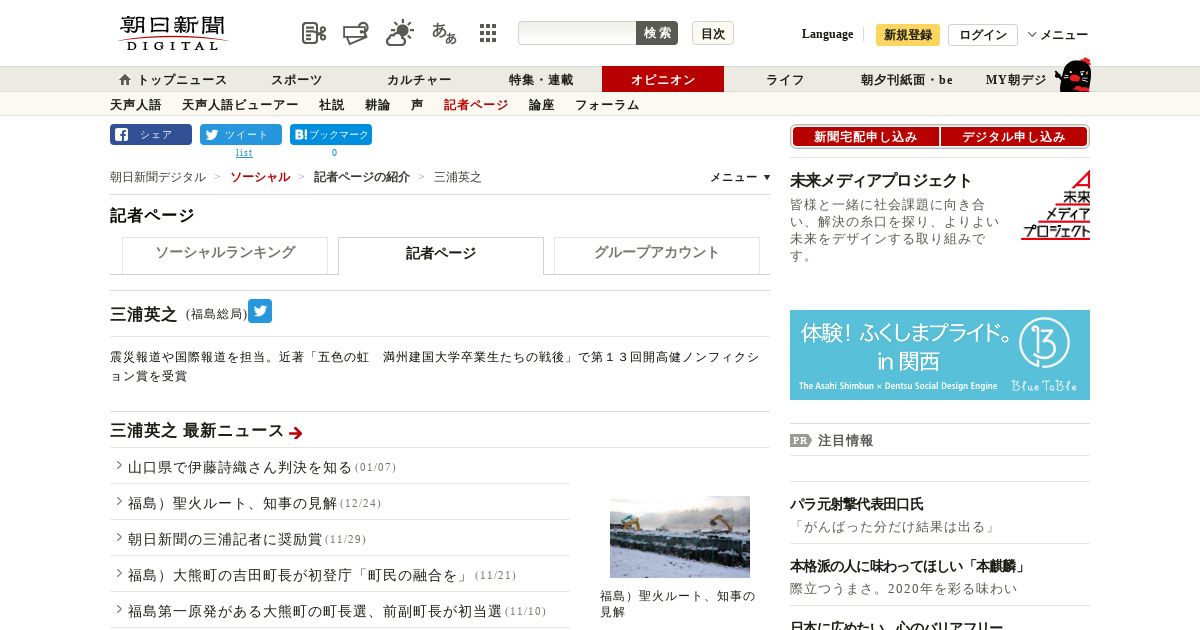Click the Twitter icon beside 三浦英之
Screen dimensions: 1200x630
click(260, 311)
